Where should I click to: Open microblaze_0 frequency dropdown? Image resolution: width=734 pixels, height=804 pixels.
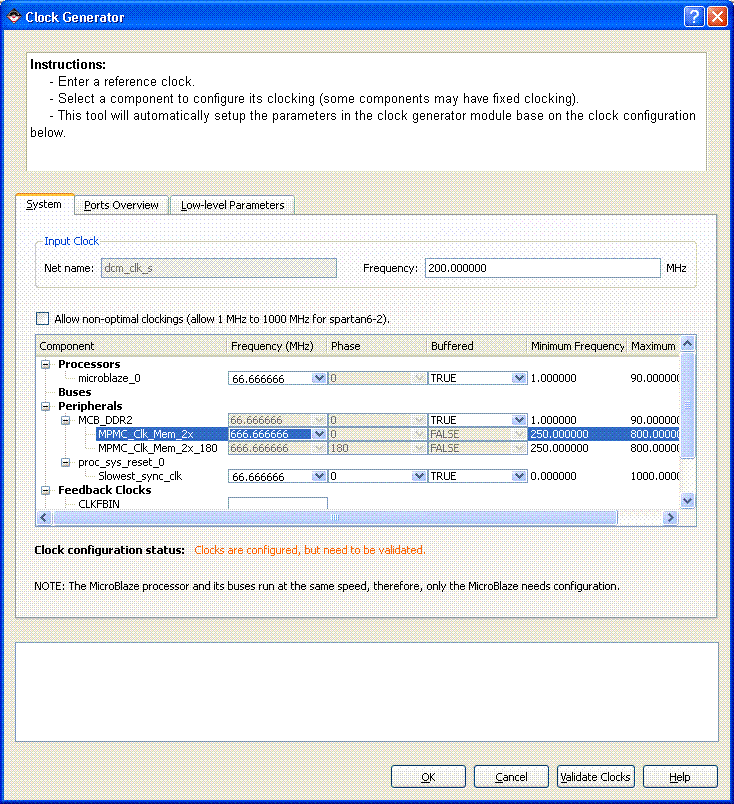point(319,379)
